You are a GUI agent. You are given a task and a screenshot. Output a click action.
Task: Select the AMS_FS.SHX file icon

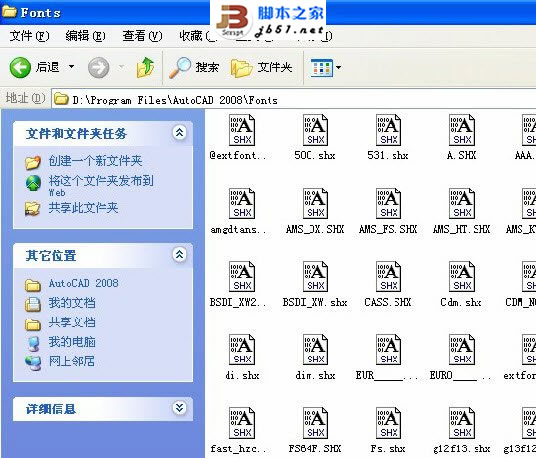click(x=388, y=203)
